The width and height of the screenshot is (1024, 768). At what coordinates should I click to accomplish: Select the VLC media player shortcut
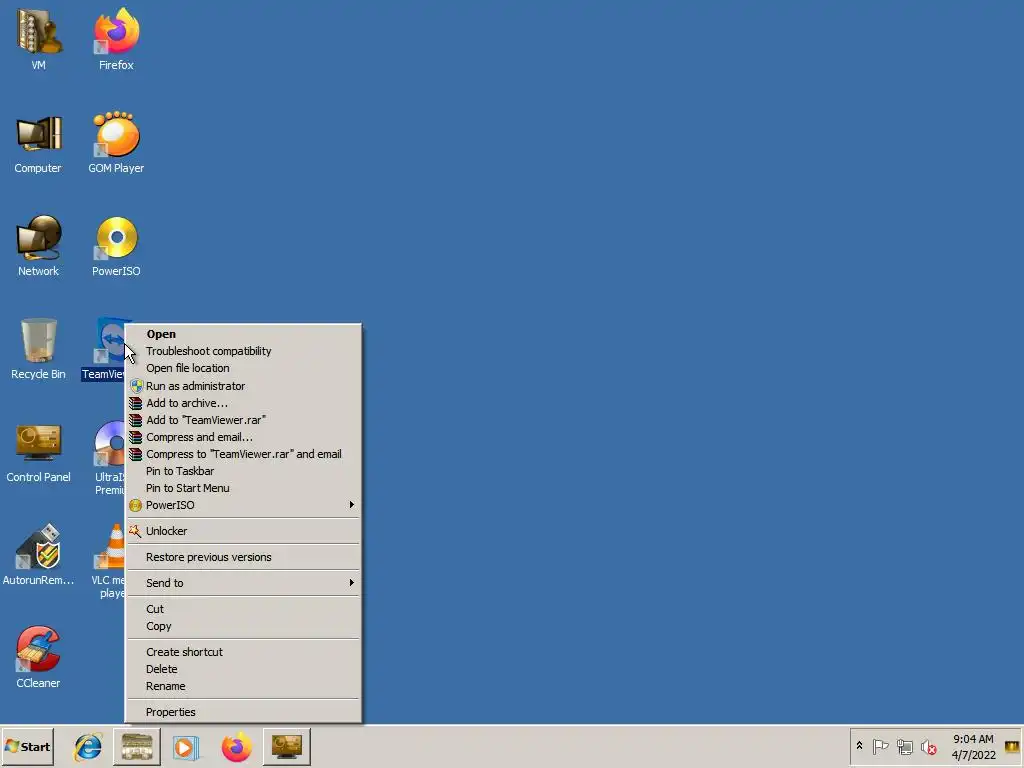[x=110, y=560]
